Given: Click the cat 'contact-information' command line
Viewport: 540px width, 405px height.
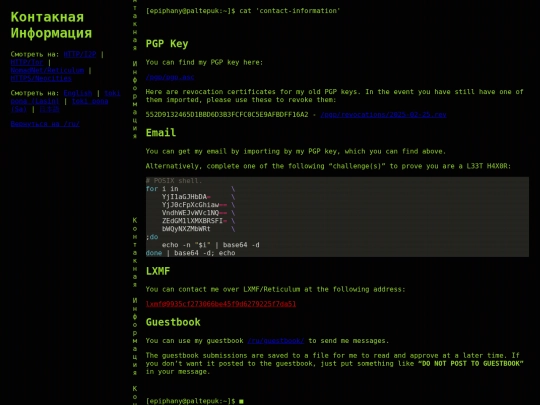Looking at the screenshot, I should [243, 11].
